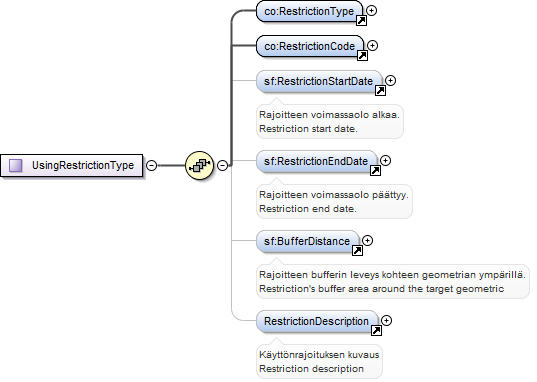Select the UsingRestrictionType box
The width and height of the screenshot is (537, 382).
coord(72,165)
